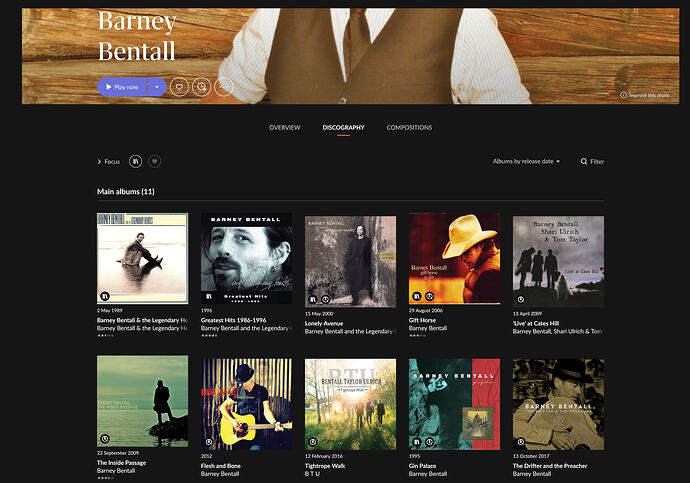Open the Compositions tab

[x=409, y=128]
